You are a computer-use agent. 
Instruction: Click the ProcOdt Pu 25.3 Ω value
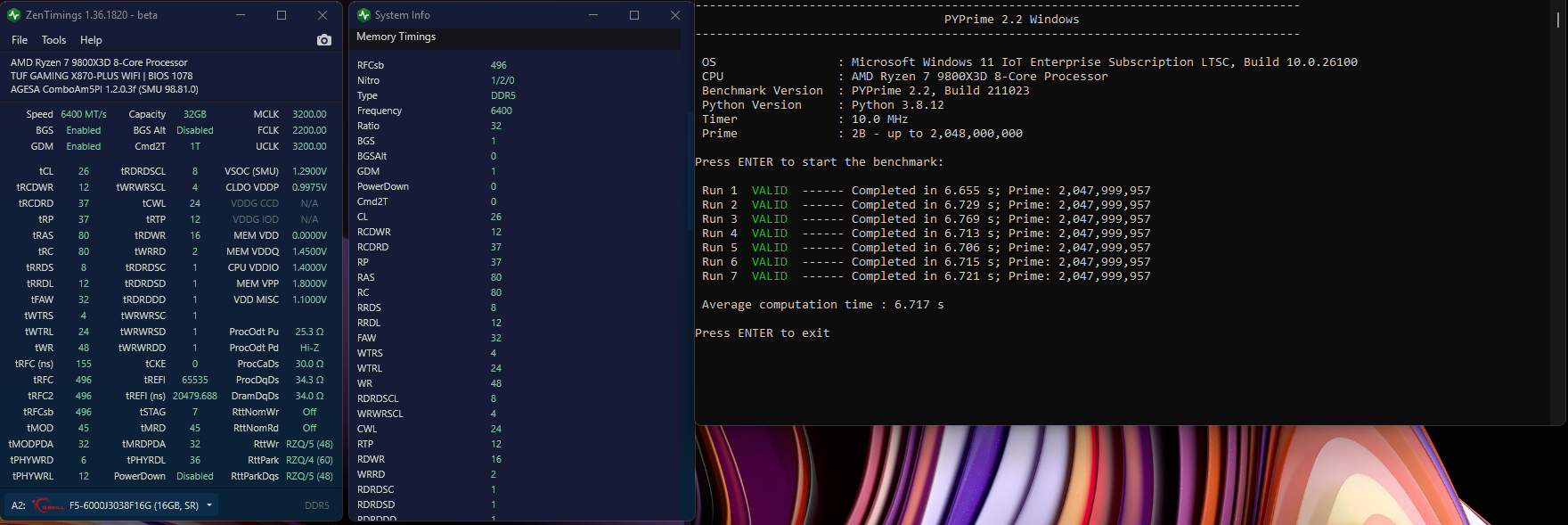pos(309,332)
